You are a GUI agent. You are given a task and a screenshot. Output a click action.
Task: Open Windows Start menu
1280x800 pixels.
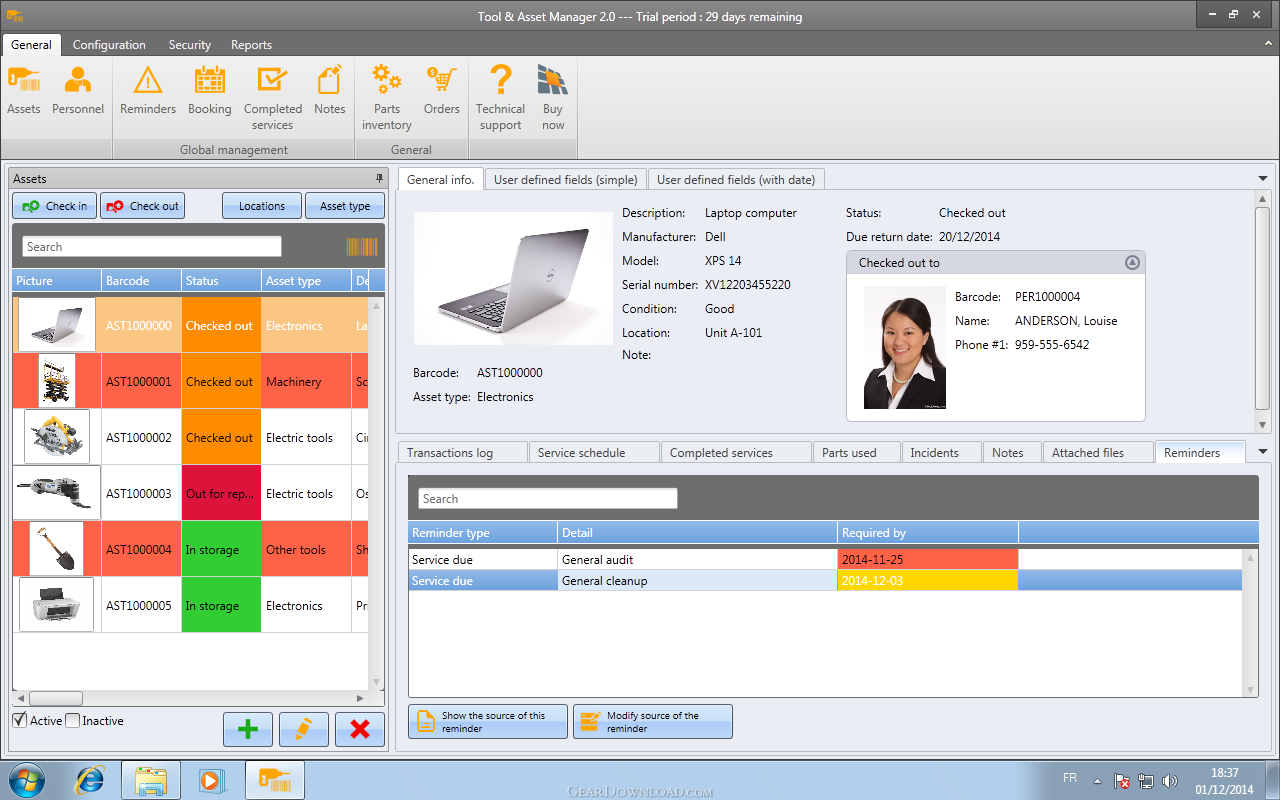(26, 780)
